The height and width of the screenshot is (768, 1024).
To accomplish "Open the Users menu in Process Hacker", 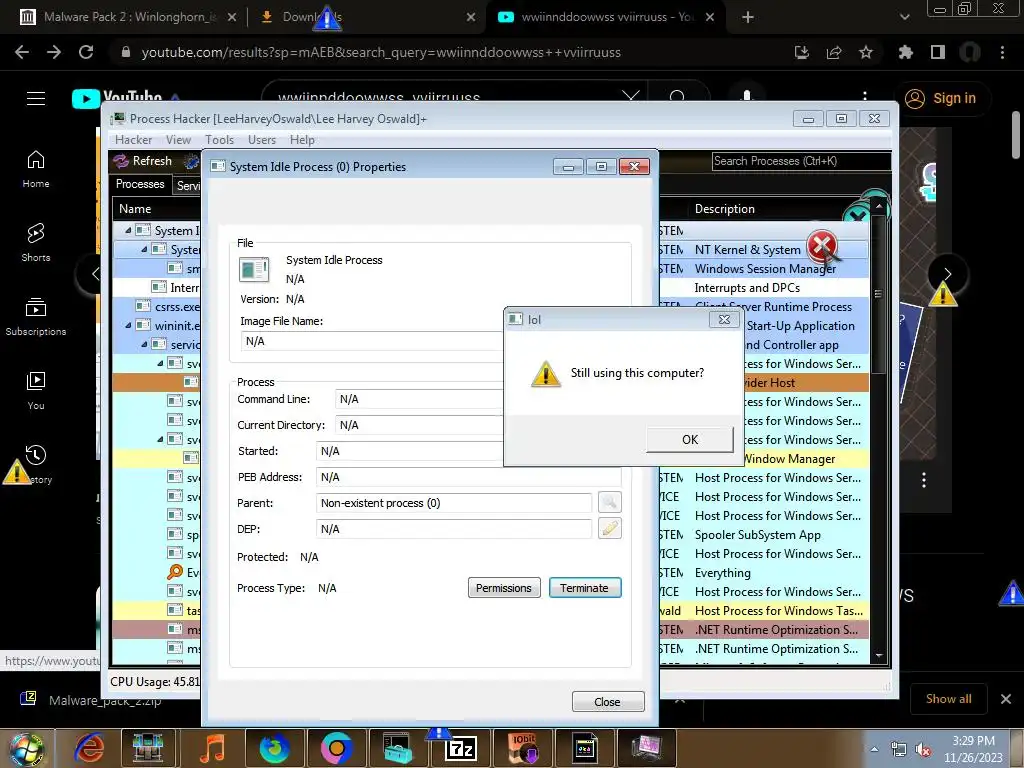I will point(262,140).
